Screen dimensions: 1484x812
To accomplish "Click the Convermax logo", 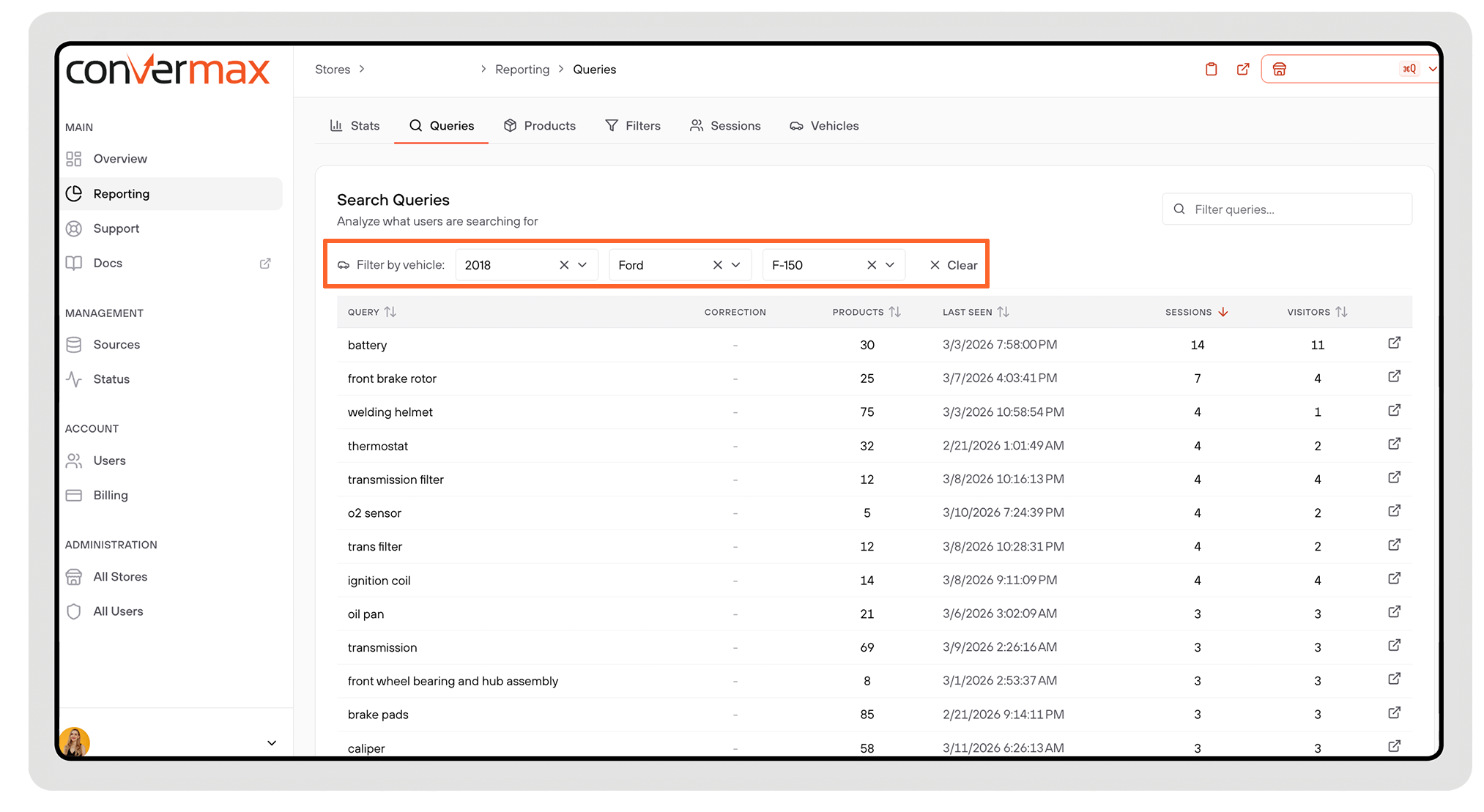I will [168, 71].
